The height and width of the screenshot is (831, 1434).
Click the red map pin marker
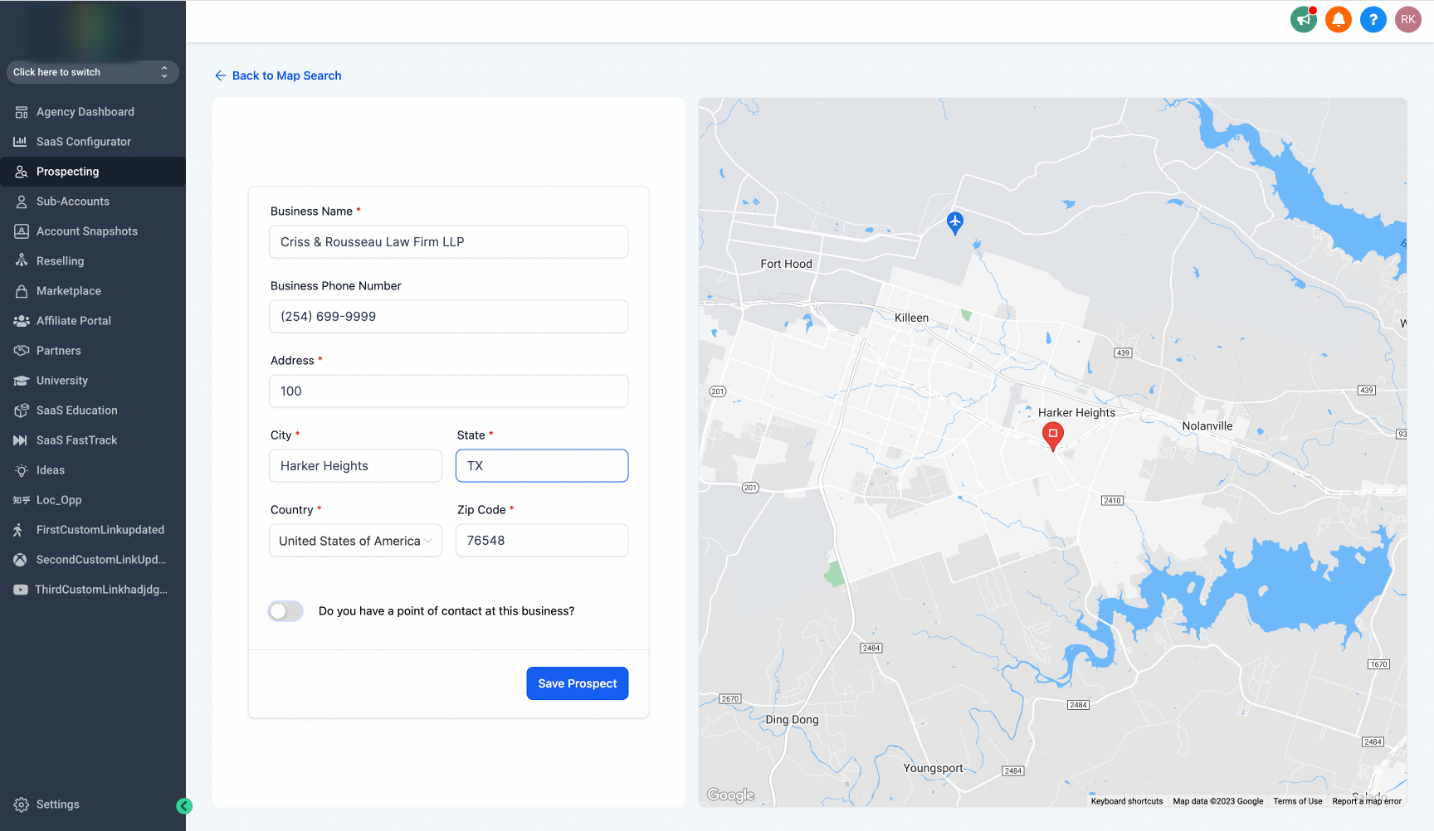pyautogui.click(x=1052, y=436)
